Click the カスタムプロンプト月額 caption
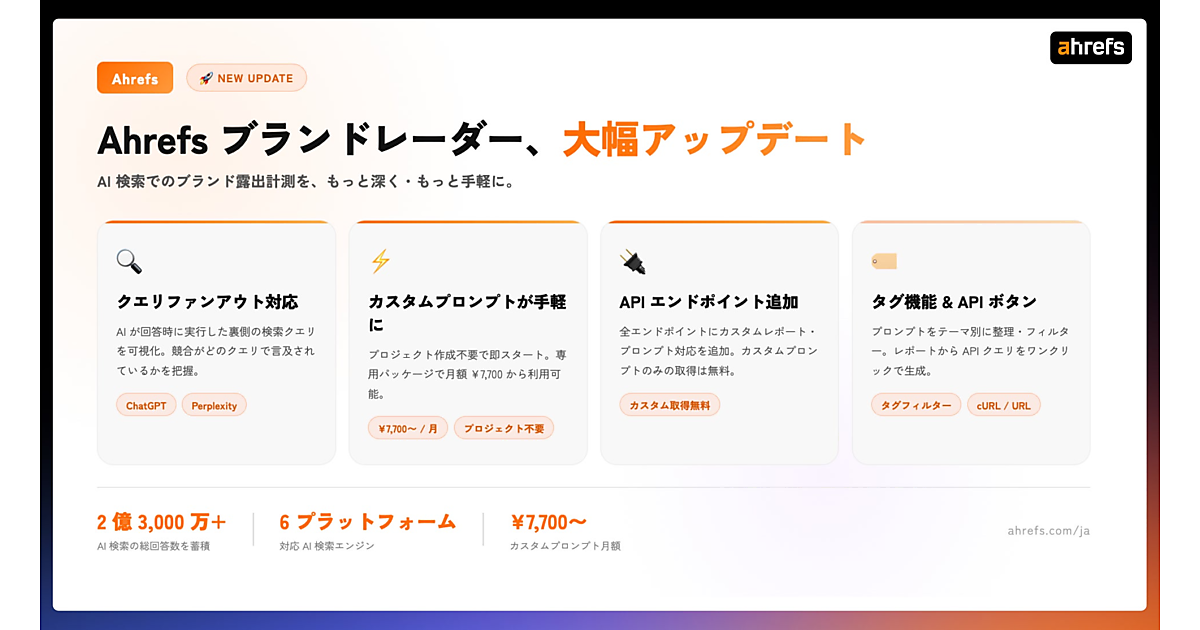This screenshot has width=1200, height=630. point(565,546)
